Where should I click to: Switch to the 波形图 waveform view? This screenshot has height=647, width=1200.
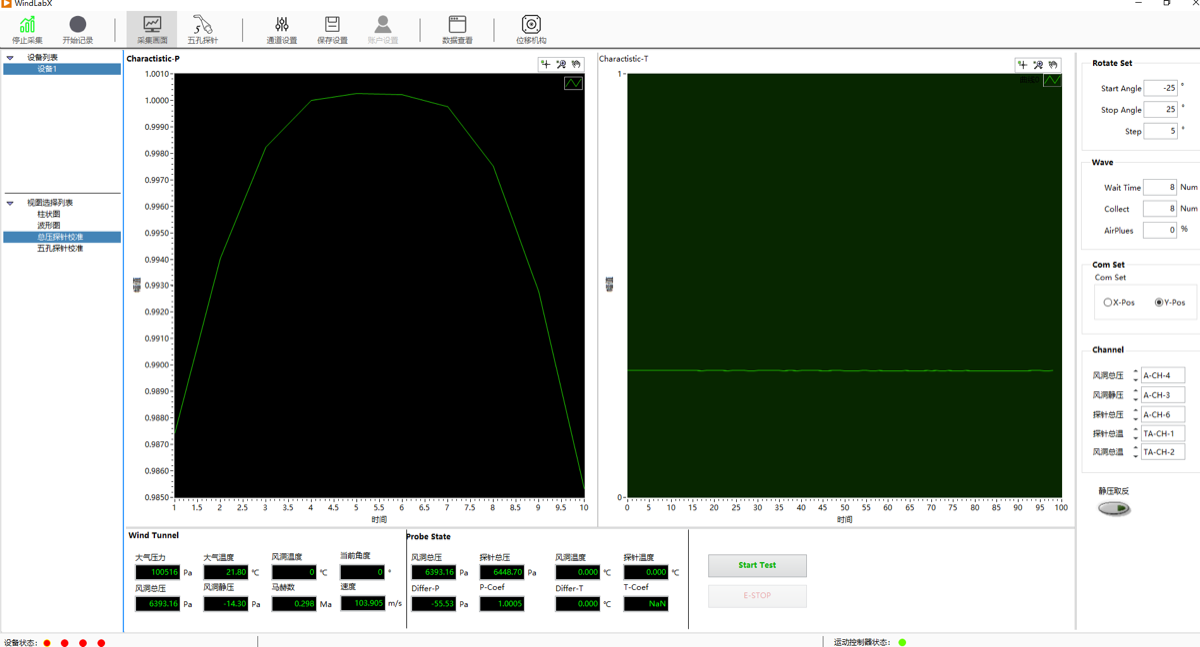pyautogui.click(x=49, y=226)
